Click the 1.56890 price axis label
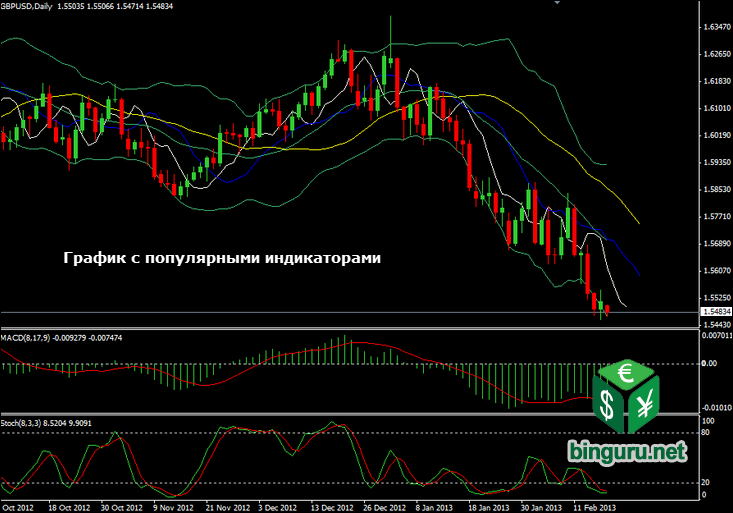The image size is (733, 513). click(717, 244)
